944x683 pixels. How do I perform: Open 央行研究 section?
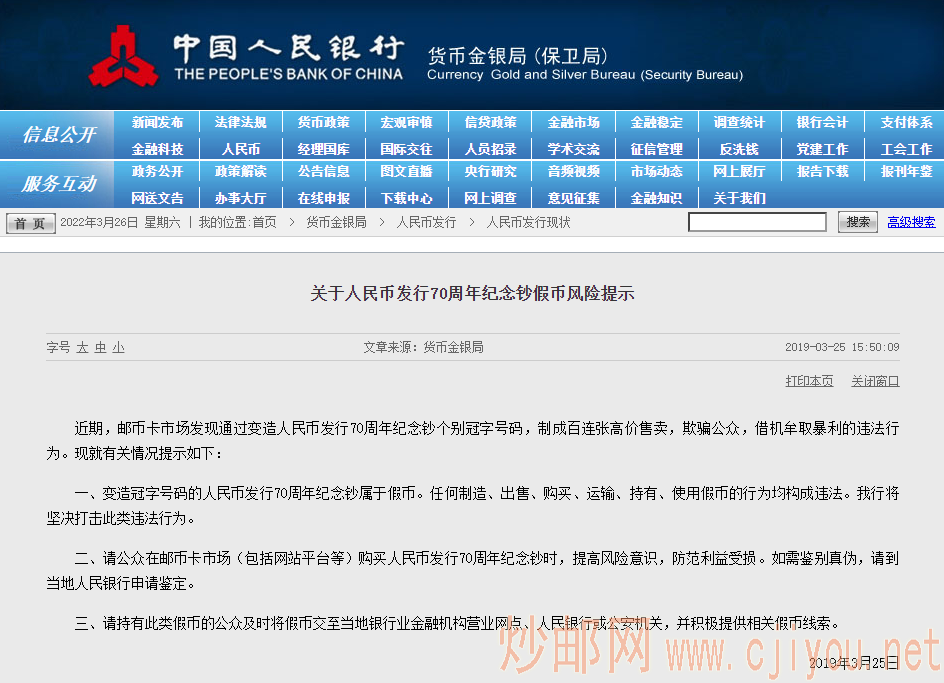coord(490,171)
